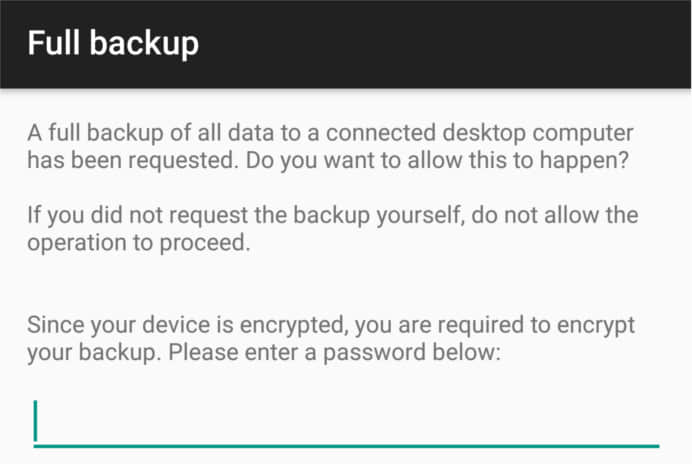Click the text "operation to proceed."
Screen dimensions: 692x464
pos(137,244)
